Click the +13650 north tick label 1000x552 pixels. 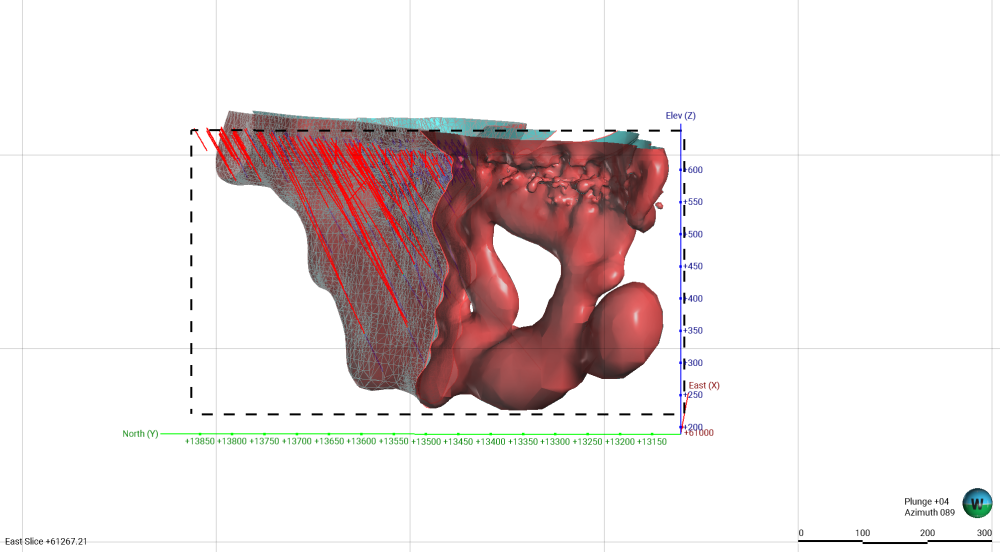coord(329,441)
